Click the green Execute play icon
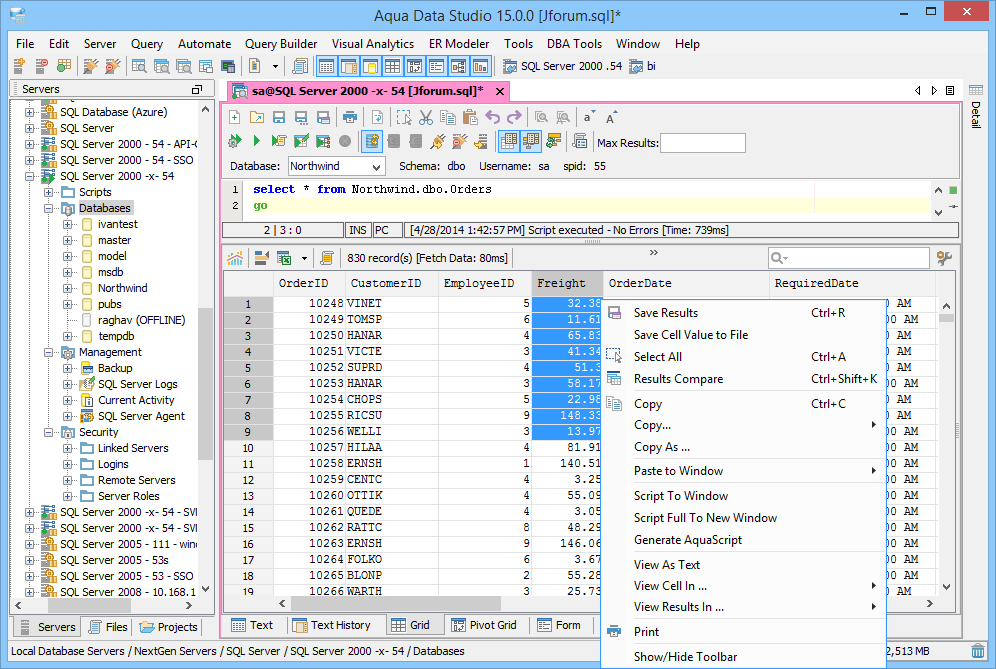This screenshot has width=996, height=669. click(x=257, y=141)
